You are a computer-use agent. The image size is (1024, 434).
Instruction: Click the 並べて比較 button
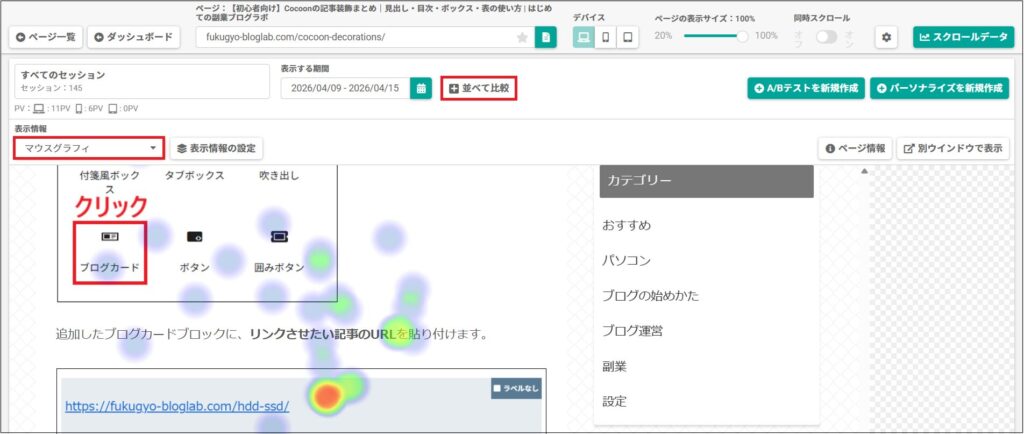[479, 88]
